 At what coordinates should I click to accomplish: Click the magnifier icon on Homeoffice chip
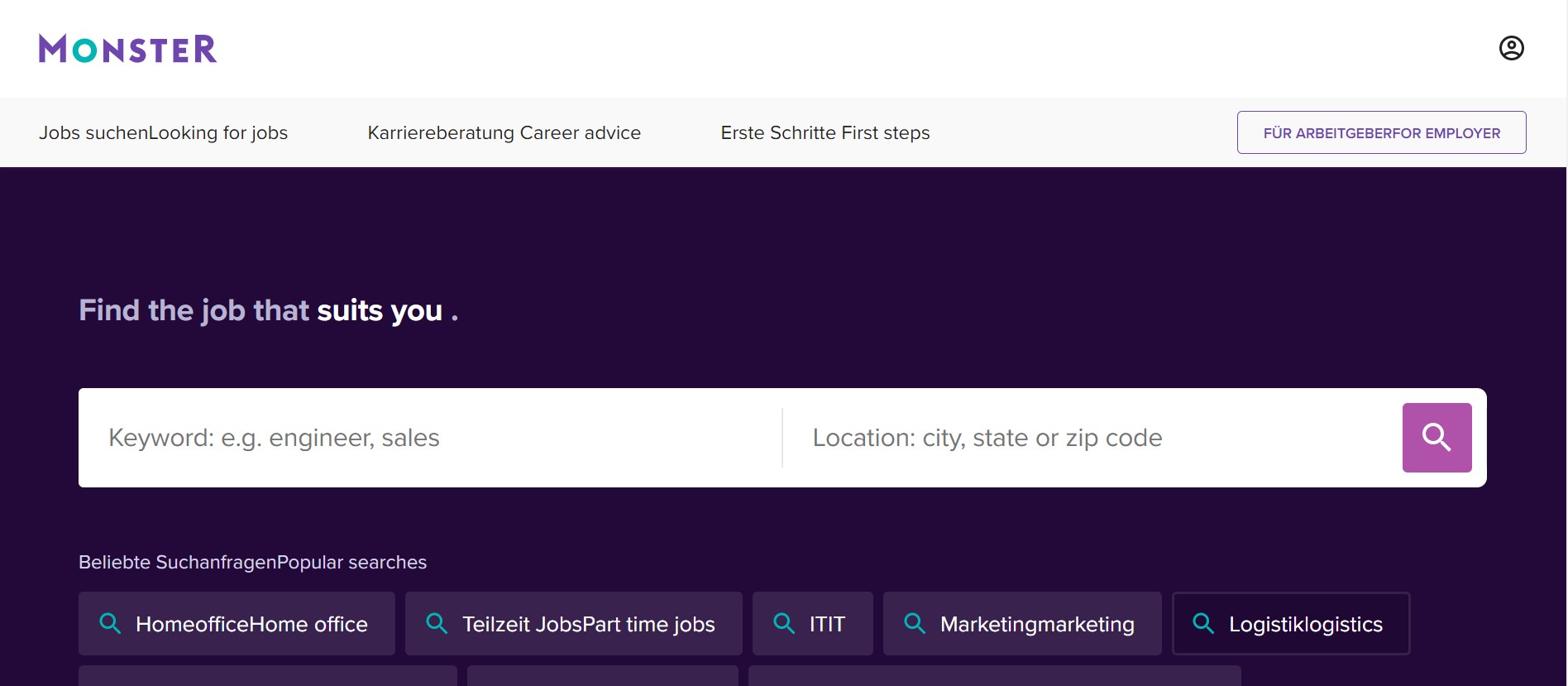pos(110,623)
